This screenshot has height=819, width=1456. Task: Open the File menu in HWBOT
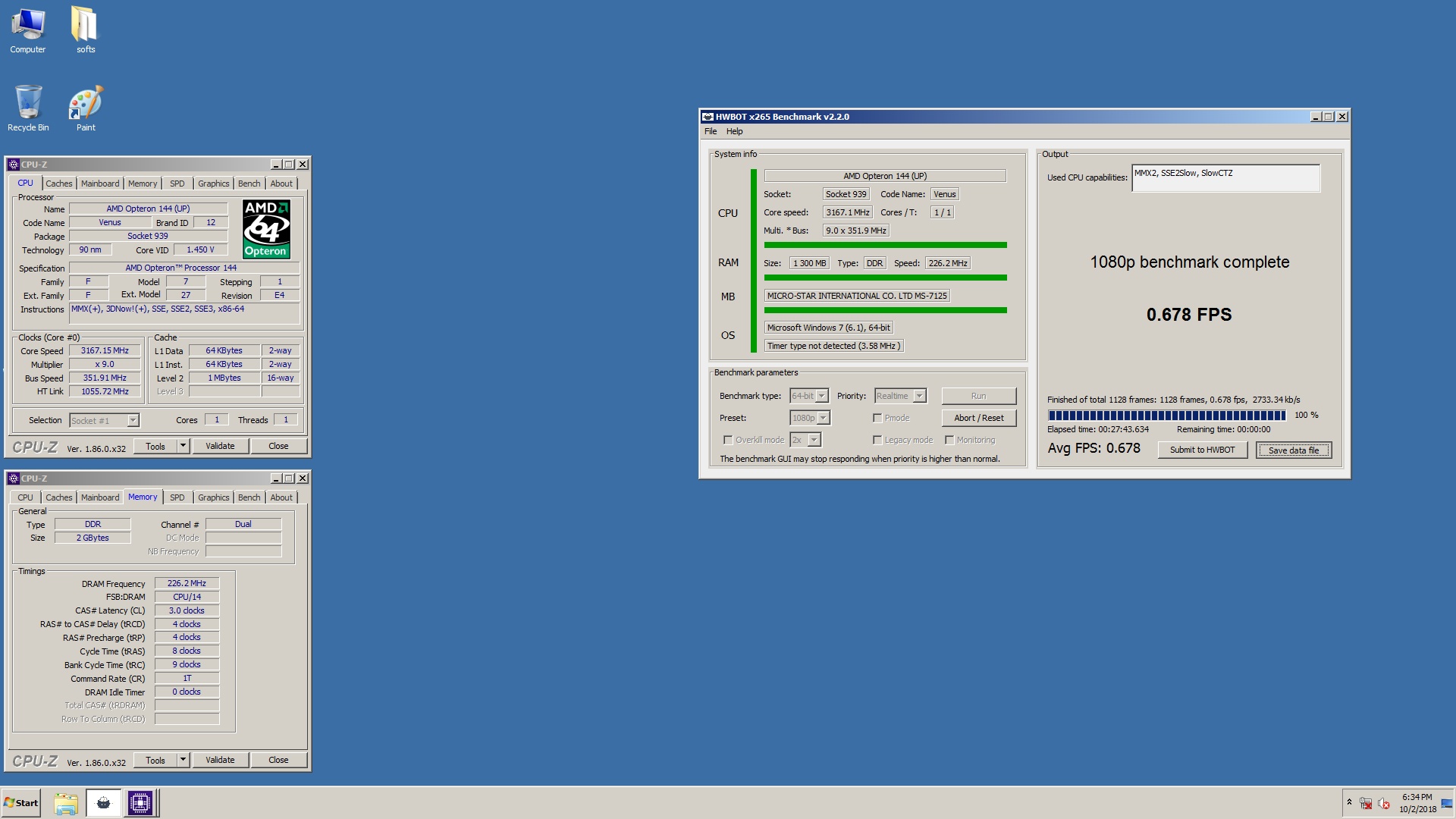pyautogui.click(x=711, y=131)
